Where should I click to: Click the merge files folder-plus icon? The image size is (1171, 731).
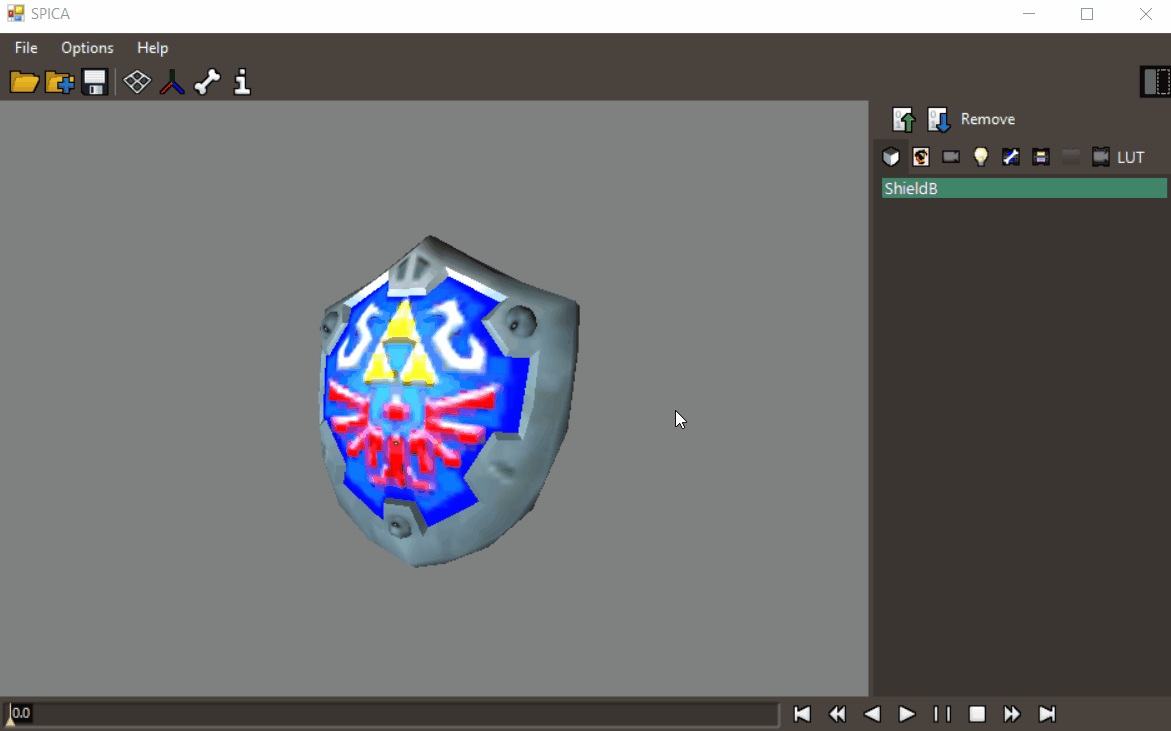pyautogui.click(x=59, y=82)
